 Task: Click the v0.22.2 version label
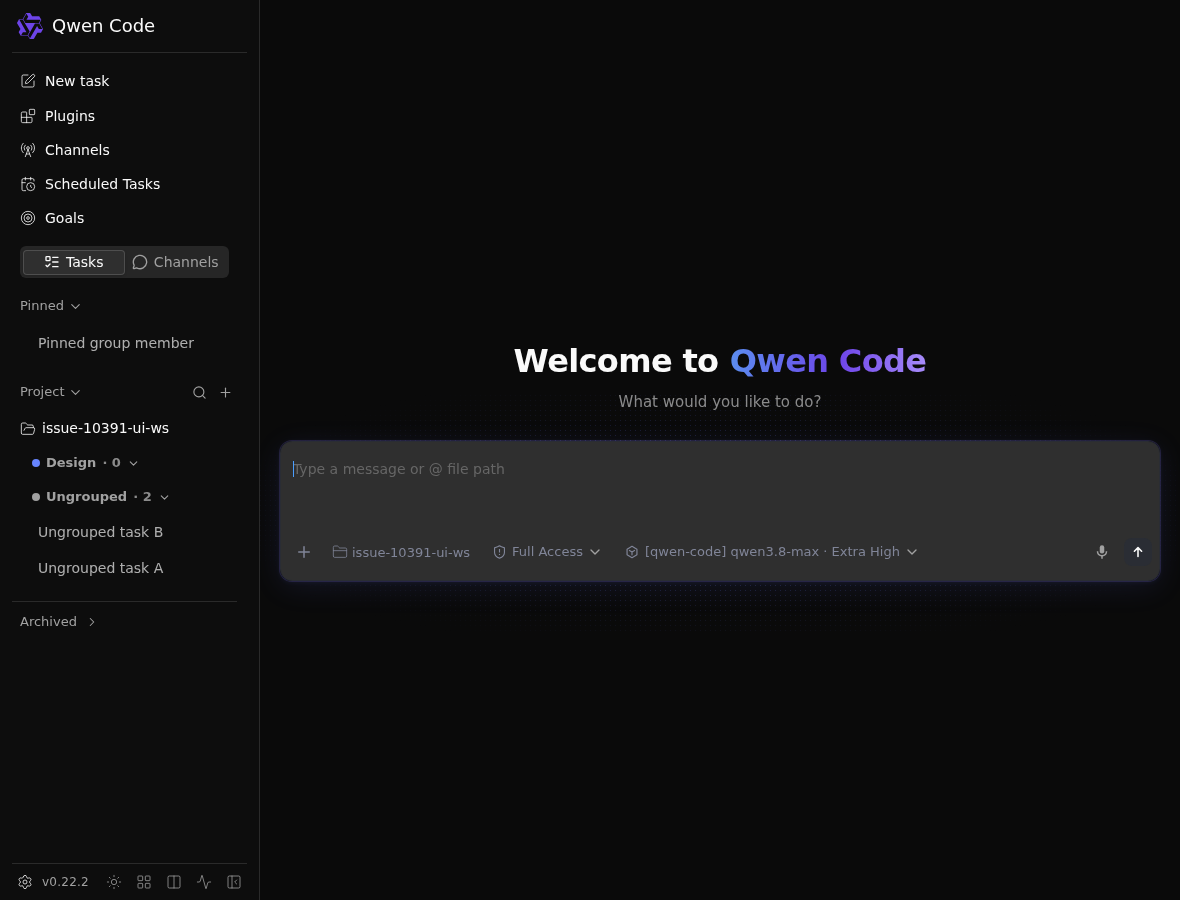click(x=65, y=882)
